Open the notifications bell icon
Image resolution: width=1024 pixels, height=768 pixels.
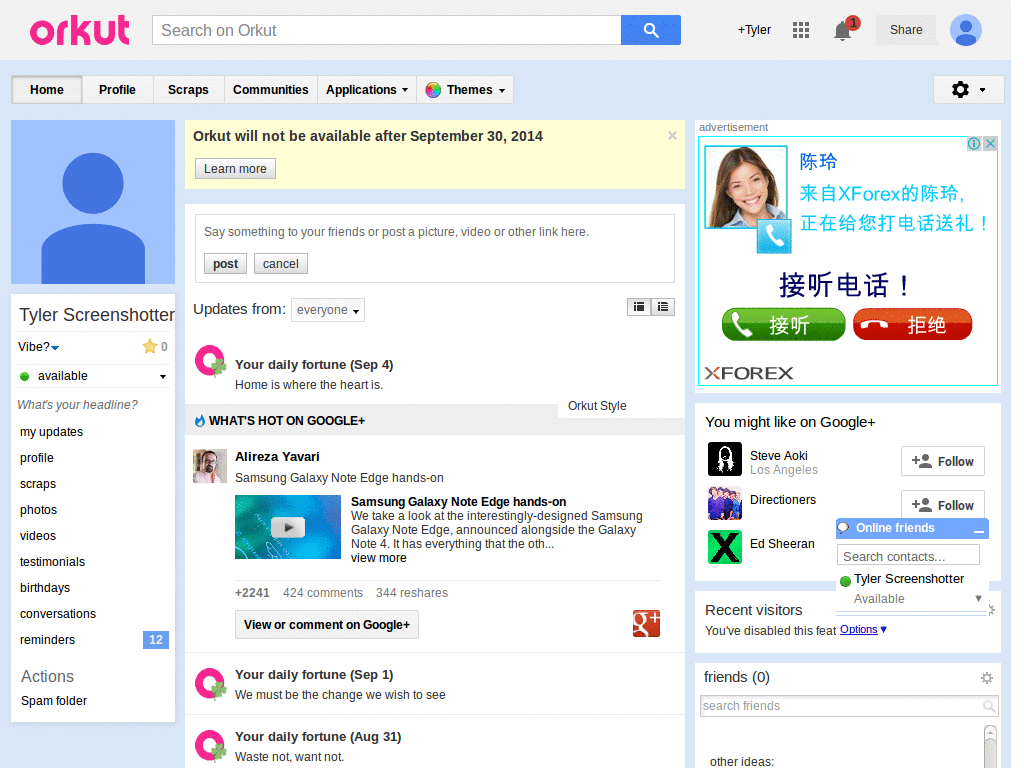click(843, 30)
